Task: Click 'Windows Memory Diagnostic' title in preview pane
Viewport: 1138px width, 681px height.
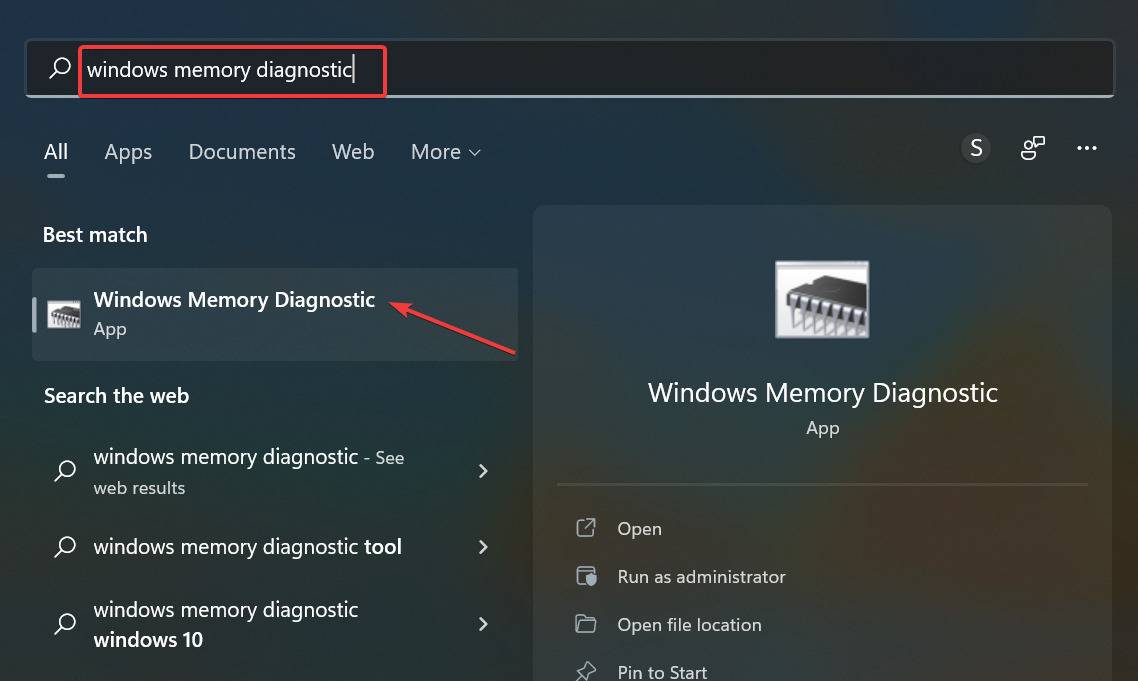Action: coord(822,393)
